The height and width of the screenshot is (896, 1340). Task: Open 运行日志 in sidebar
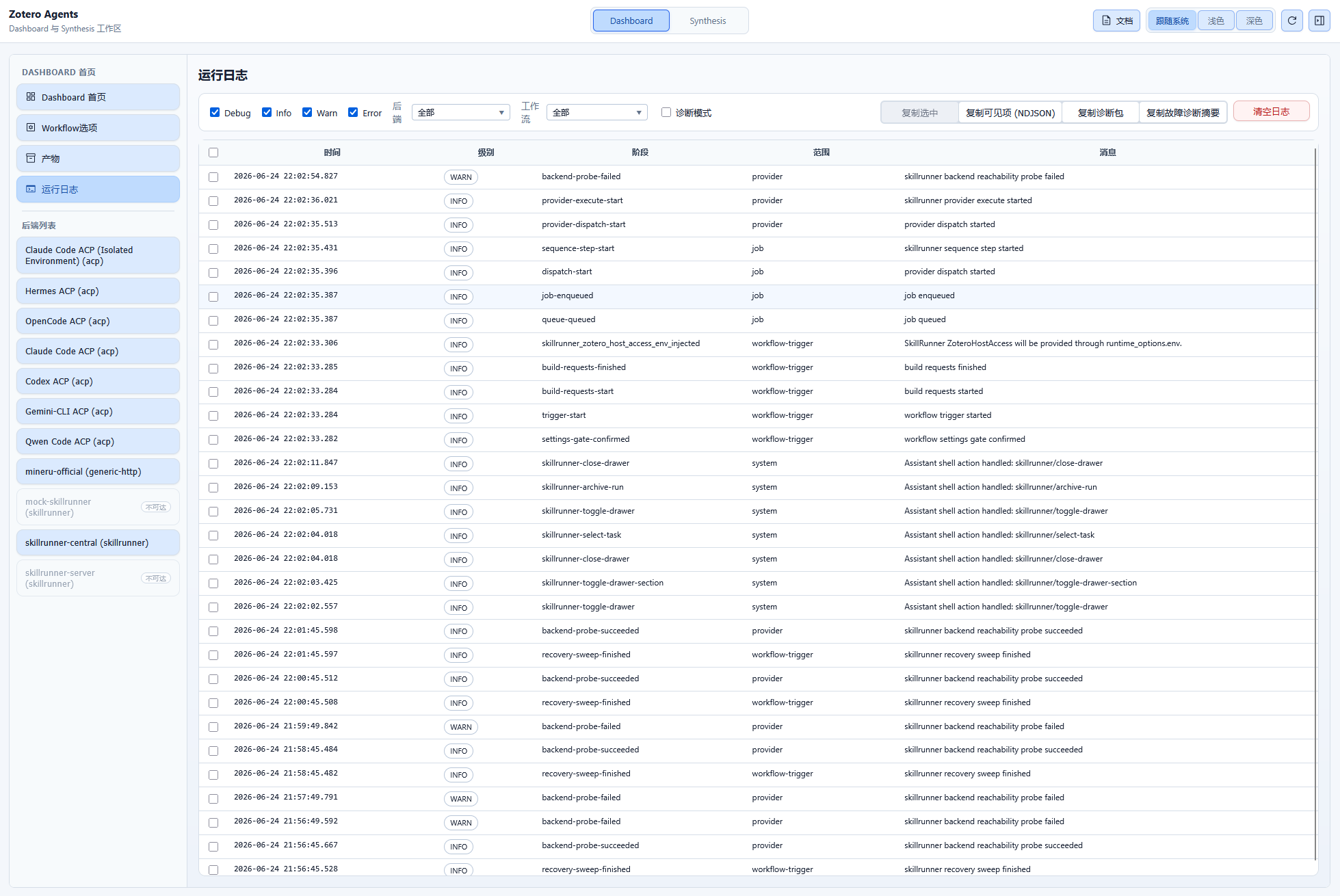pos(98,189)
